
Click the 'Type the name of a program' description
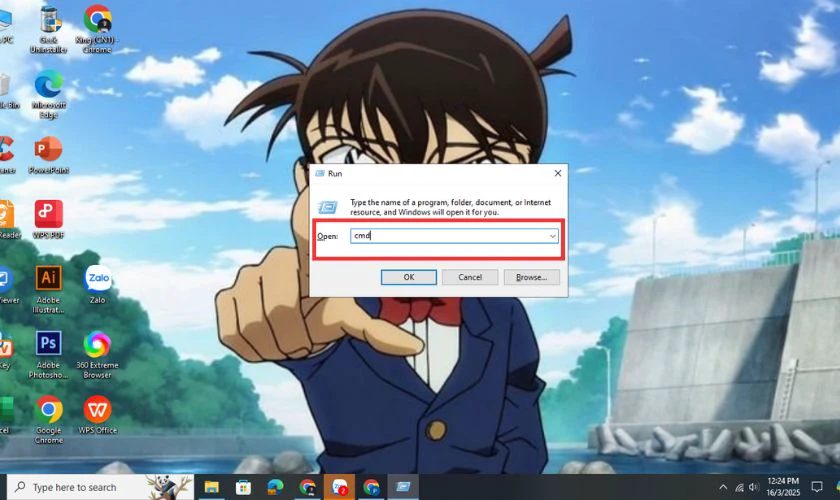pyautogui.click(x=451, y=207)
